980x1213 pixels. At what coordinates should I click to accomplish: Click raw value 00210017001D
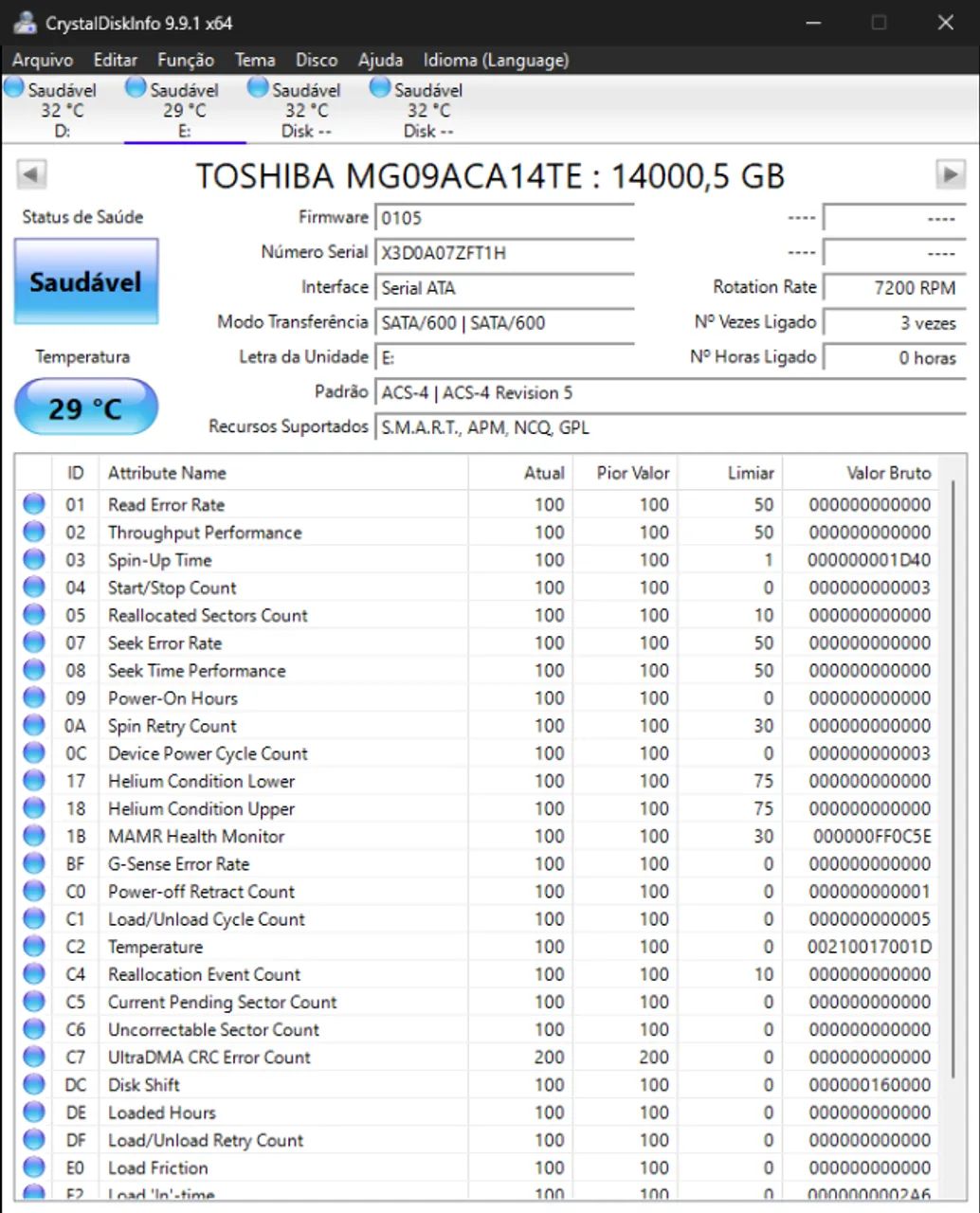pos(869,947)
